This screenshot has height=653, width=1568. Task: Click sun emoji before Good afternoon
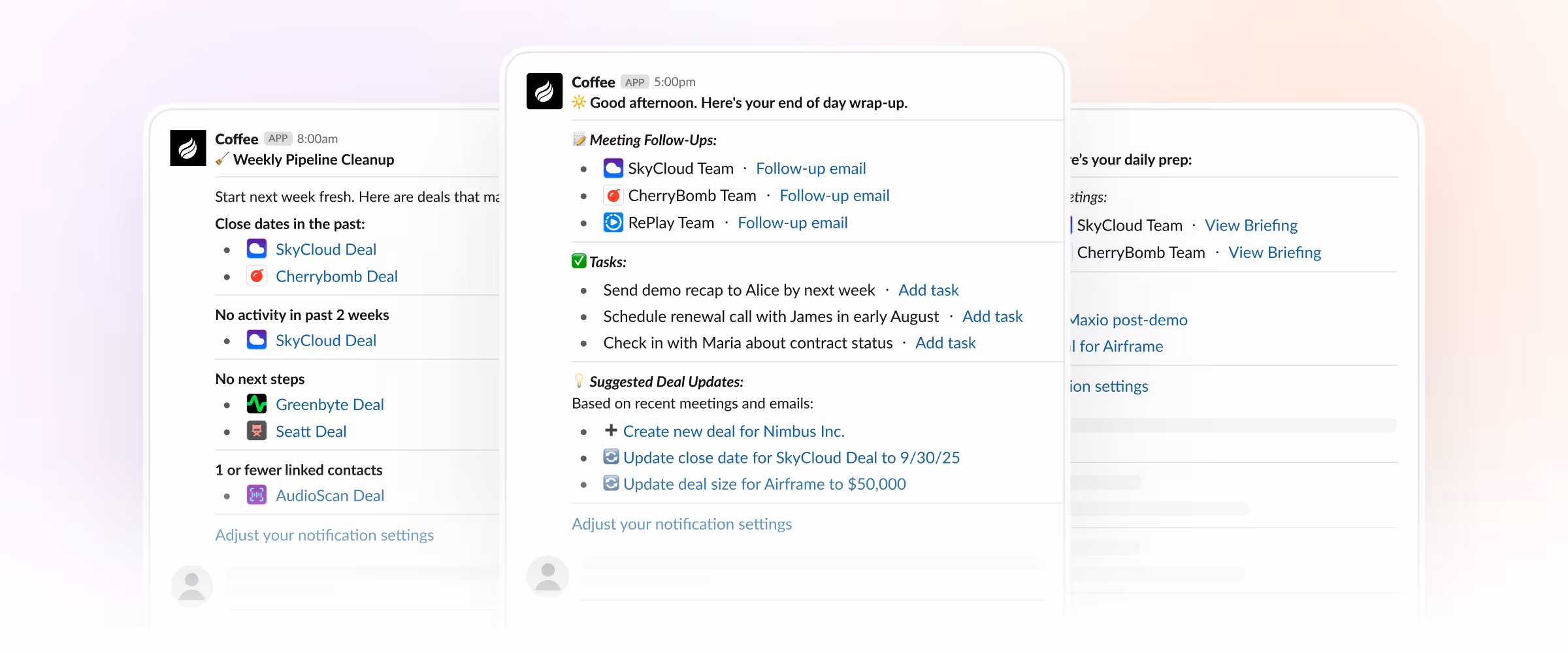click(579, 102)
